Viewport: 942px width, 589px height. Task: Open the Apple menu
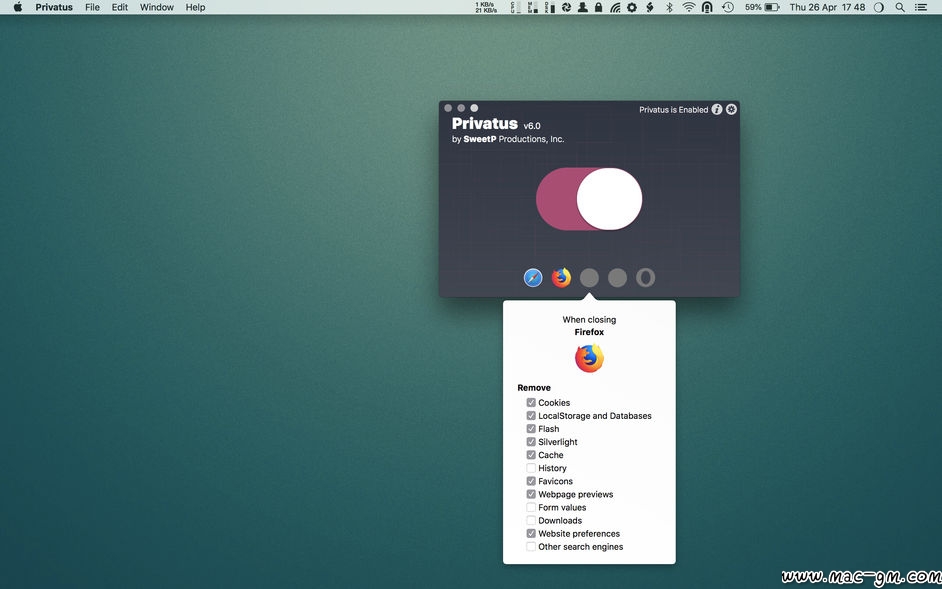click(17, 7)
